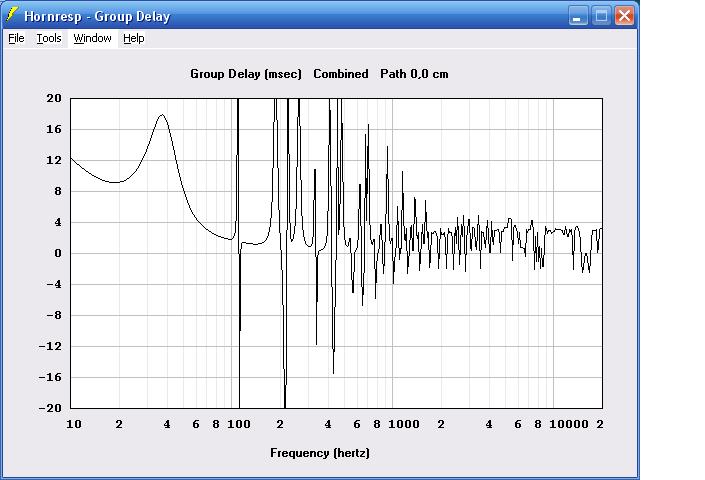Open the File menu

coord(16,39)
